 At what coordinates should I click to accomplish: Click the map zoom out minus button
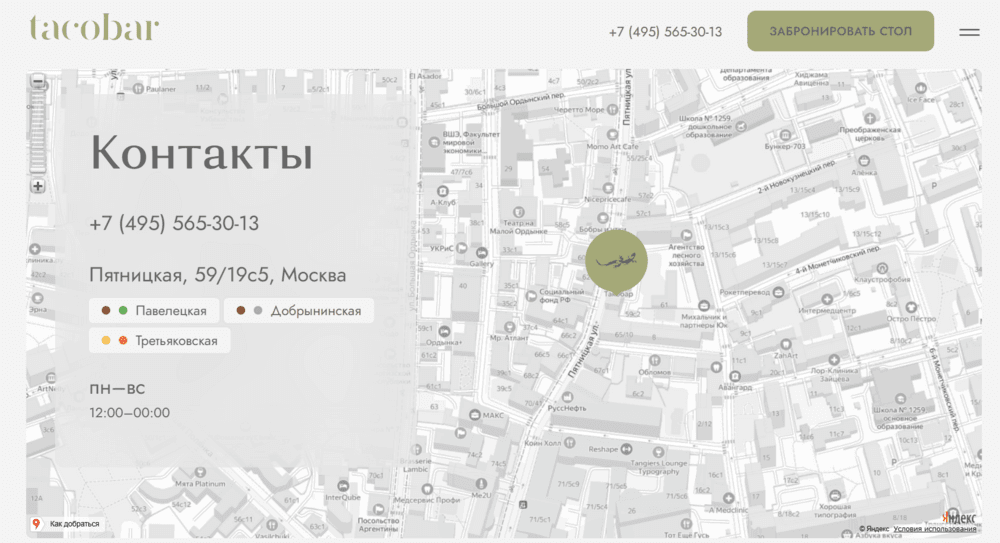click(x=38, y=81)
